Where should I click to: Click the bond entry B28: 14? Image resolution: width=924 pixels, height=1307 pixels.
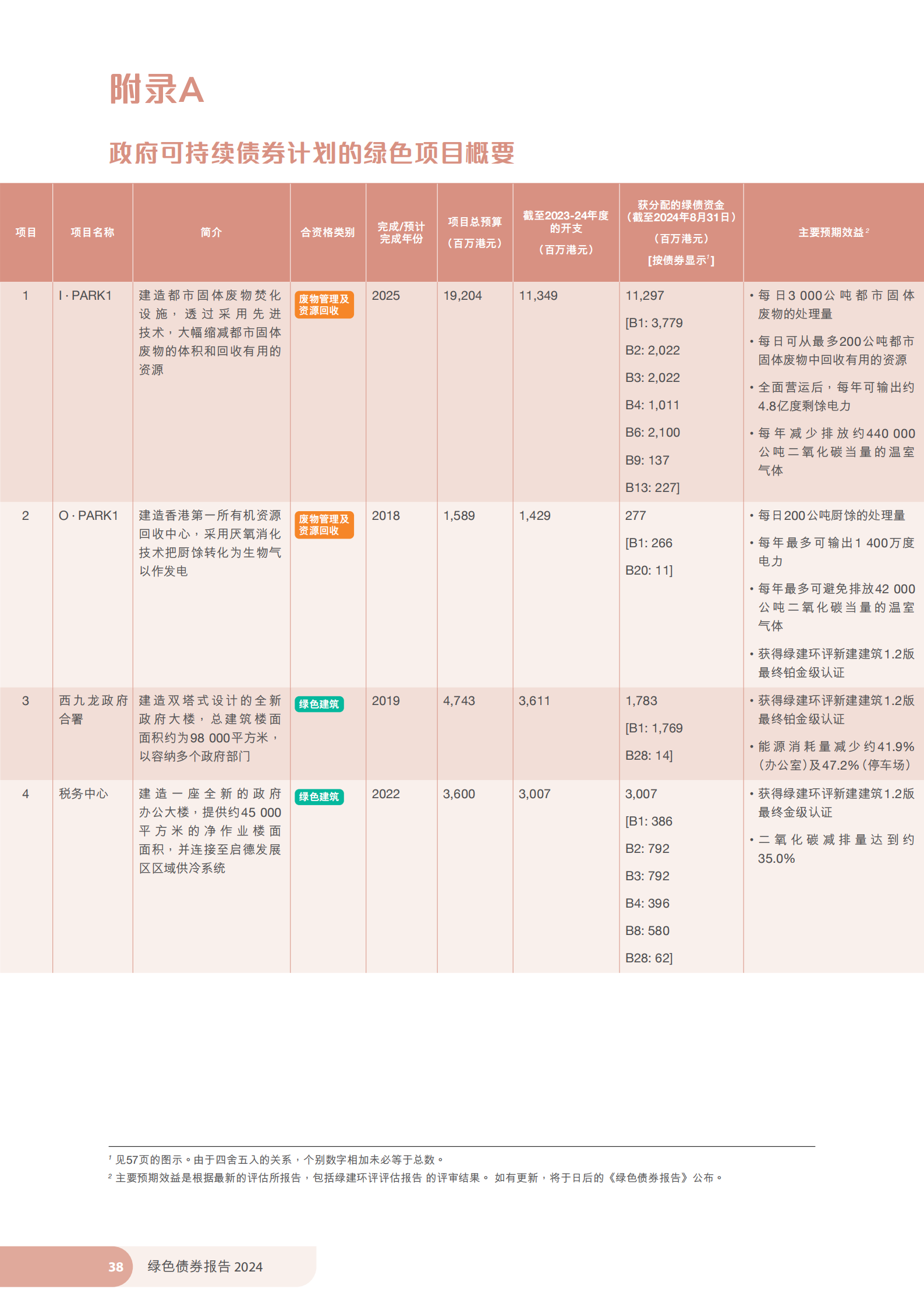pyautogui.click(x=649, y=755)
